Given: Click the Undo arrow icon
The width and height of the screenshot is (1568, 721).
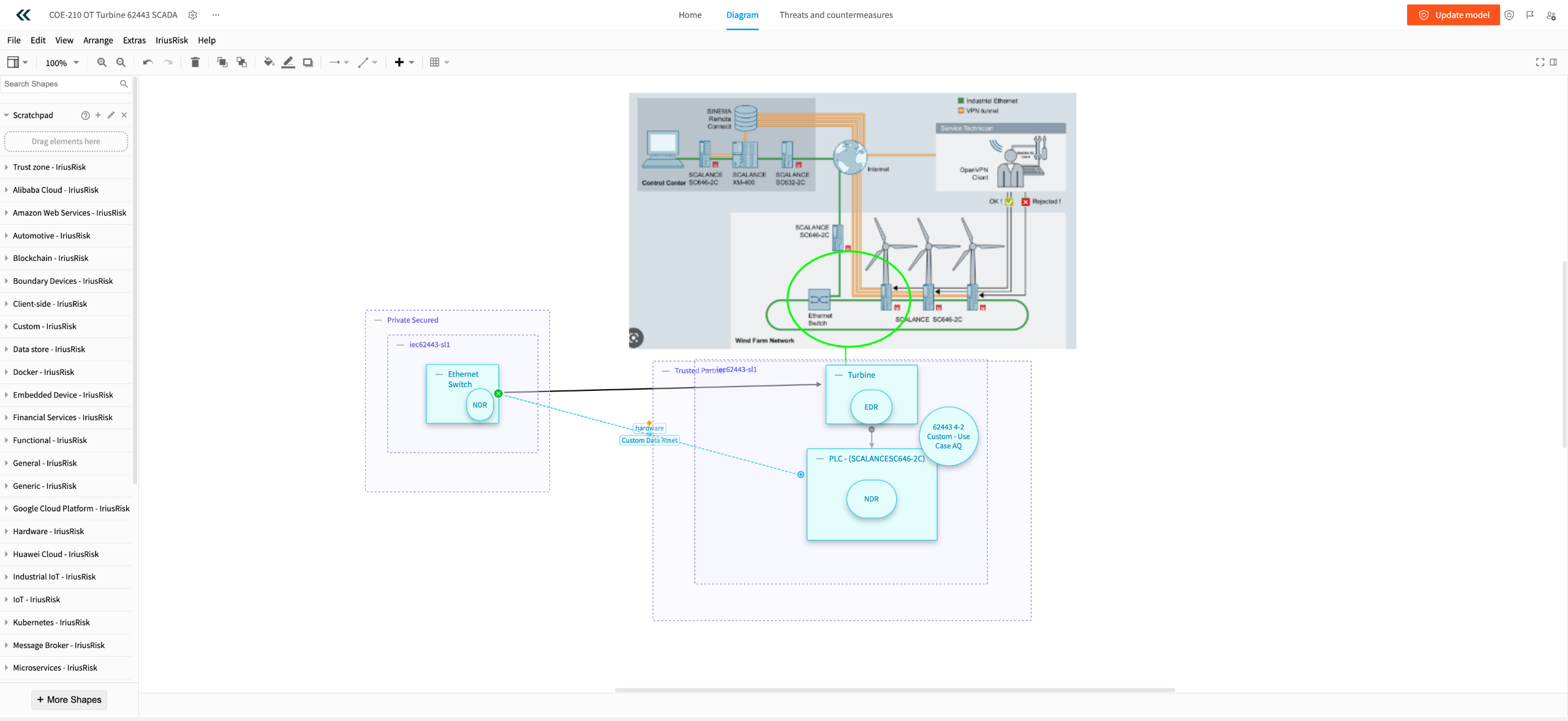Looking at the screenshot, I should pyautogui.click(x=148, y=62).
